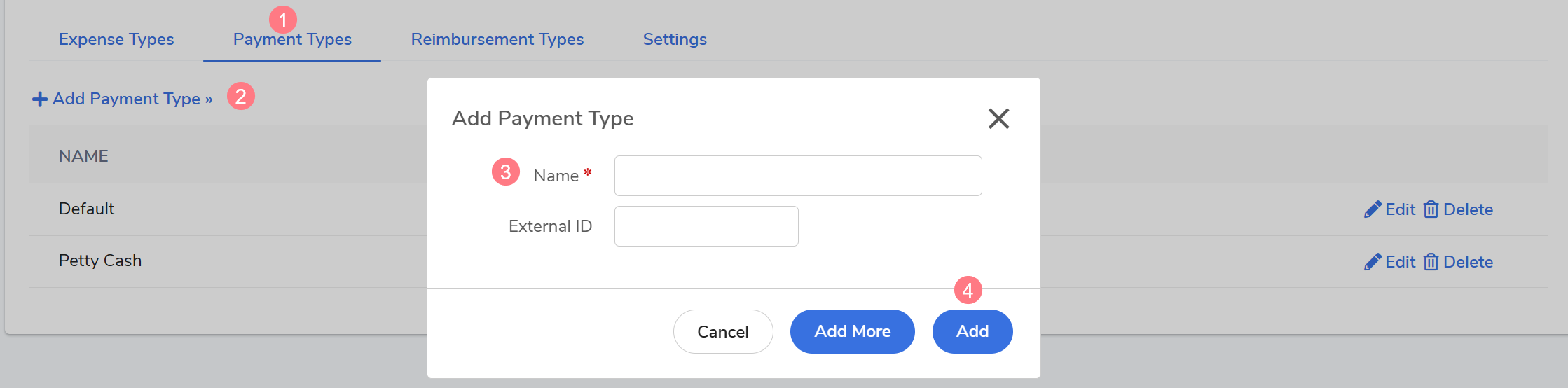1568x388 pixels.
Task: Click the pencil Edit icon for Petty Cash
Action: (x=1373, y=262)
